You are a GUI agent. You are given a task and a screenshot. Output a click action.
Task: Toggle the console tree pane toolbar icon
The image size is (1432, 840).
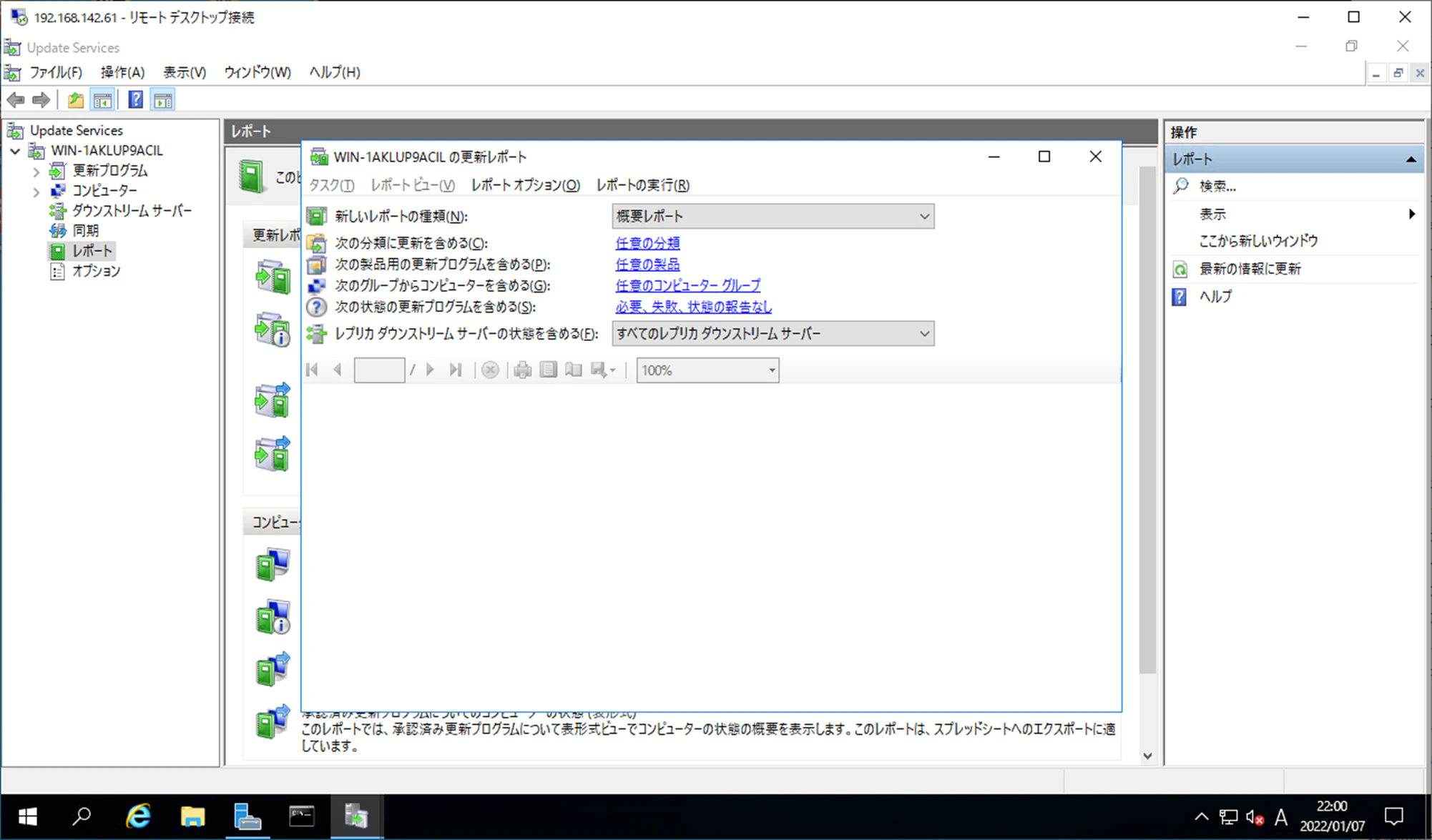(103, 100)
